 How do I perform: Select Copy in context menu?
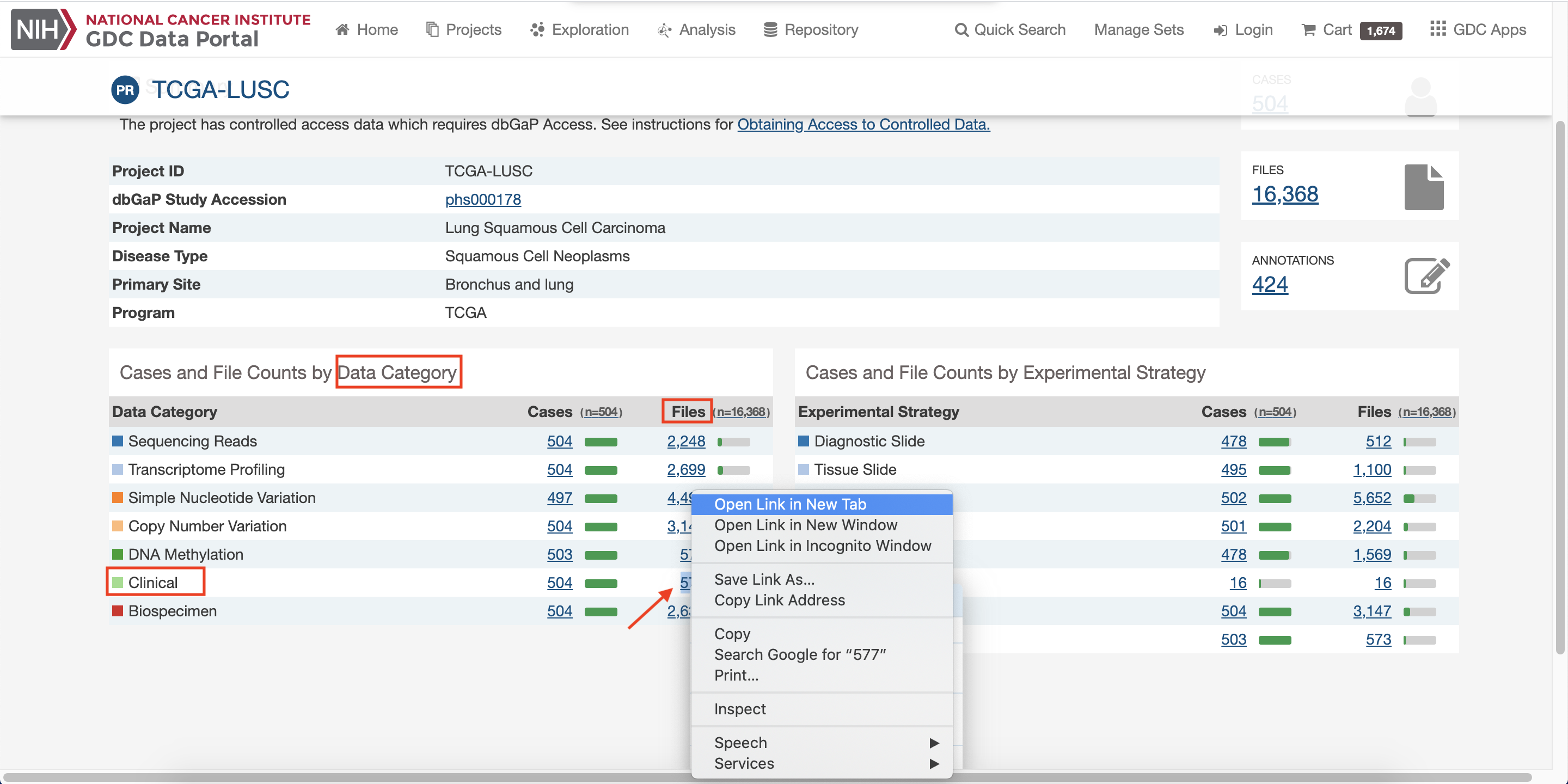point(822,634)
